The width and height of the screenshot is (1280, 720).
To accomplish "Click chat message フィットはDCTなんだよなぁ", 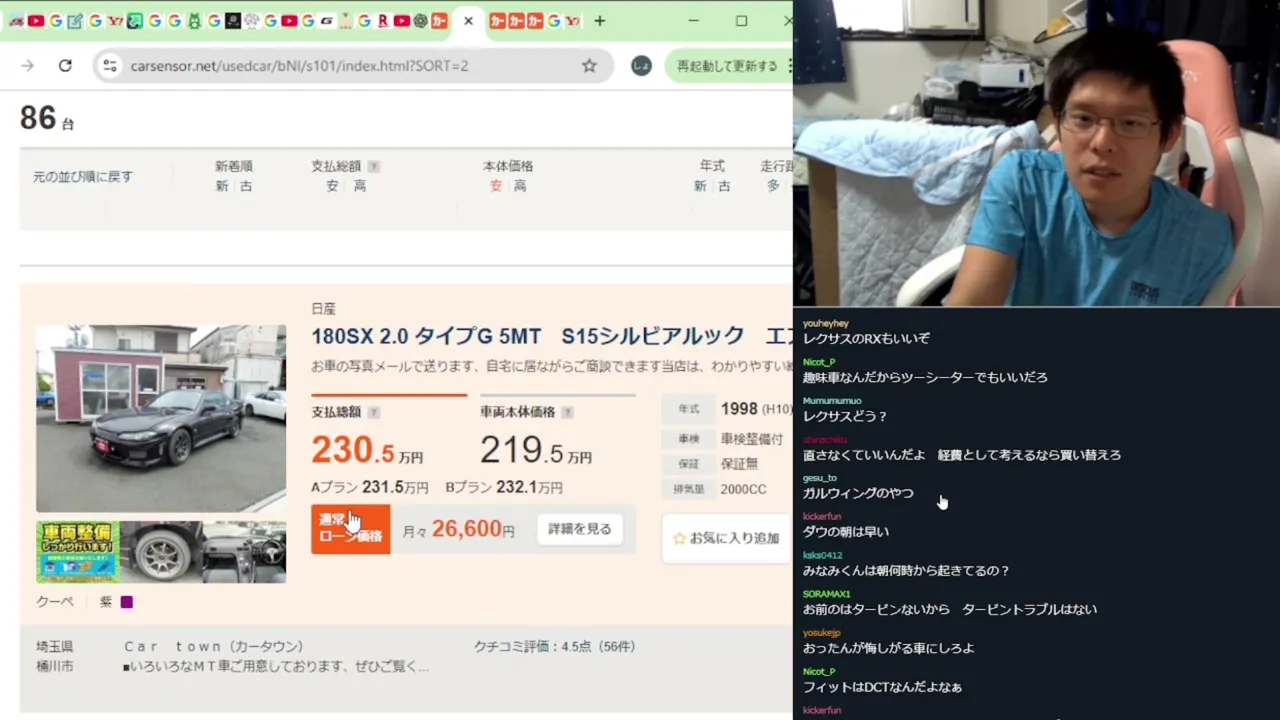I will (x=882, y=687).
